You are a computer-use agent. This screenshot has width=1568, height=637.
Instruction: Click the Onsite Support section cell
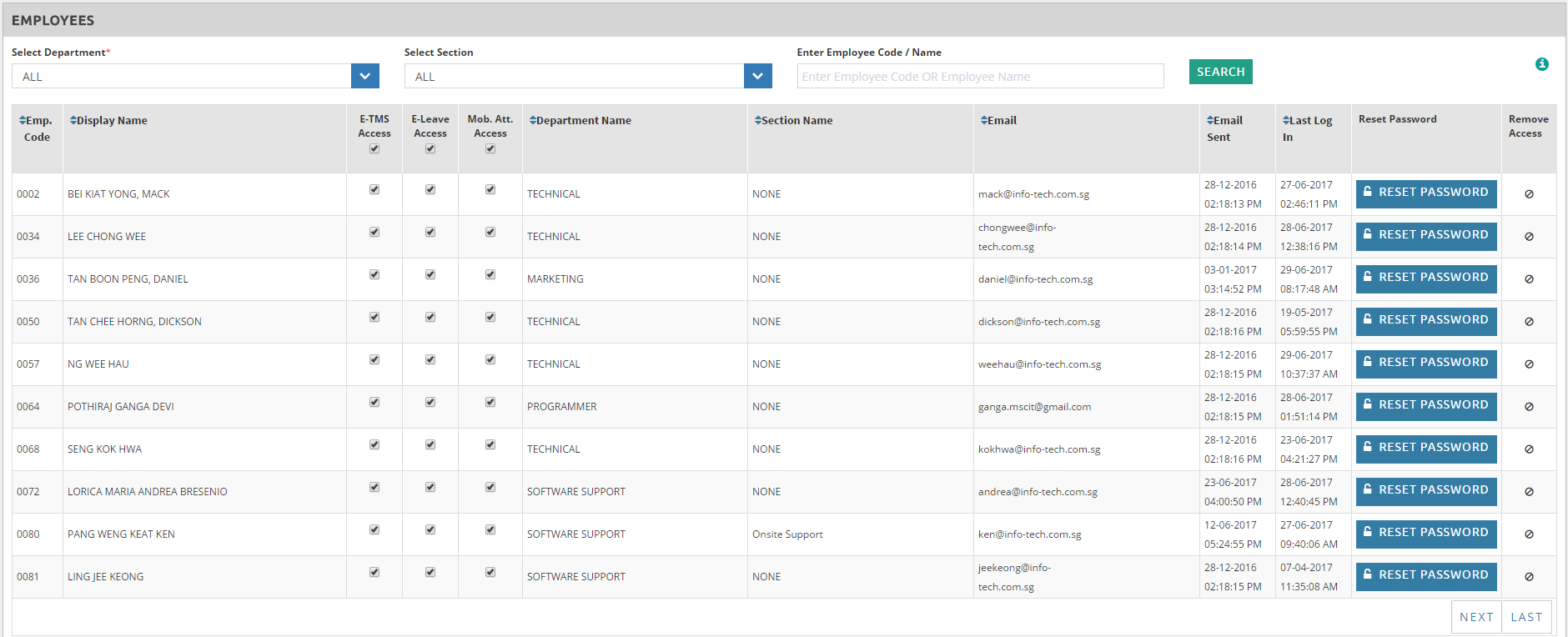pyautogui.click(x=860, y=534)
